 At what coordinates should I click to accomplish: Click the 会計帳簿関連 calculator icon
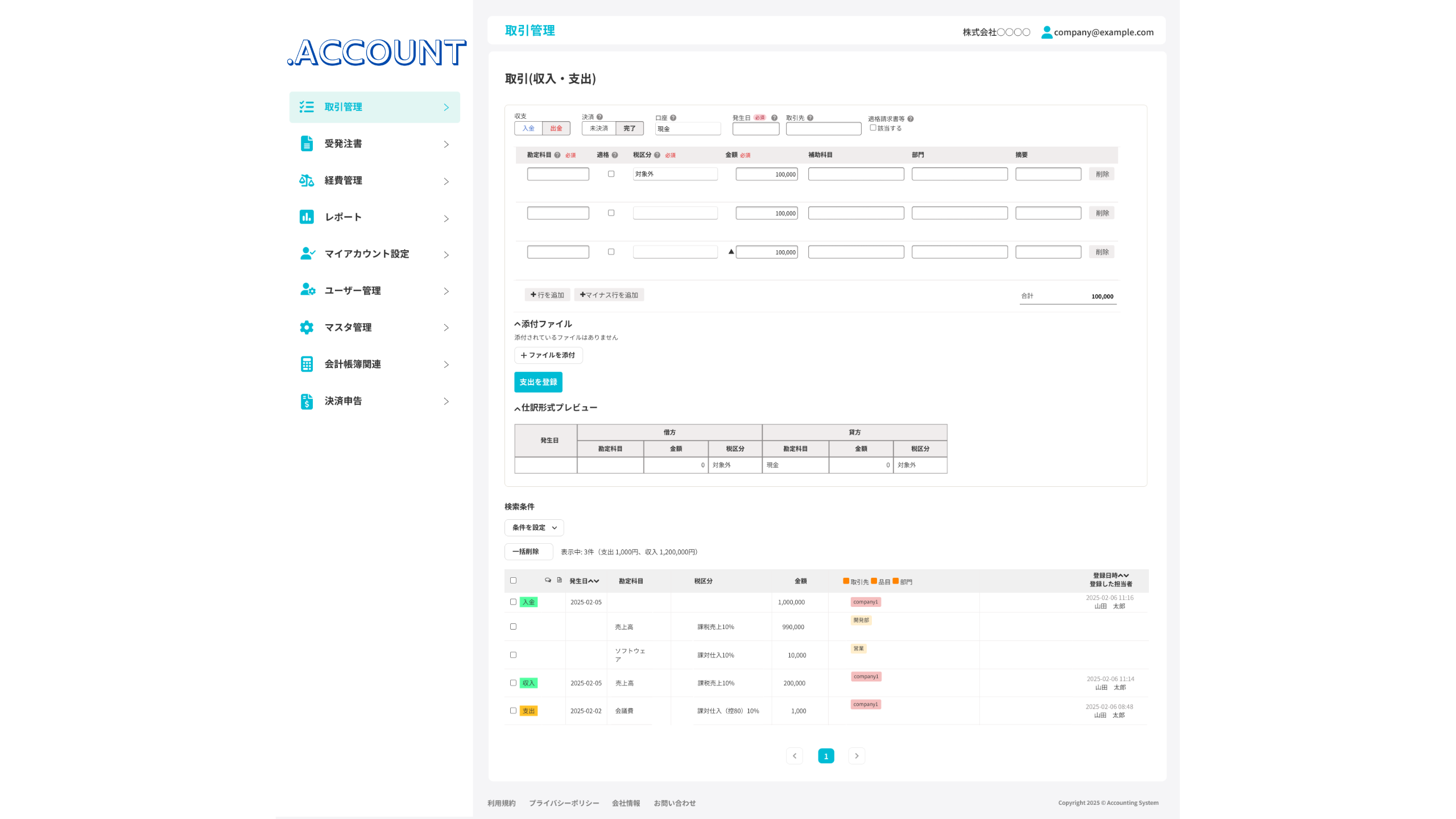pyautogui.click(x=307, y=364)
